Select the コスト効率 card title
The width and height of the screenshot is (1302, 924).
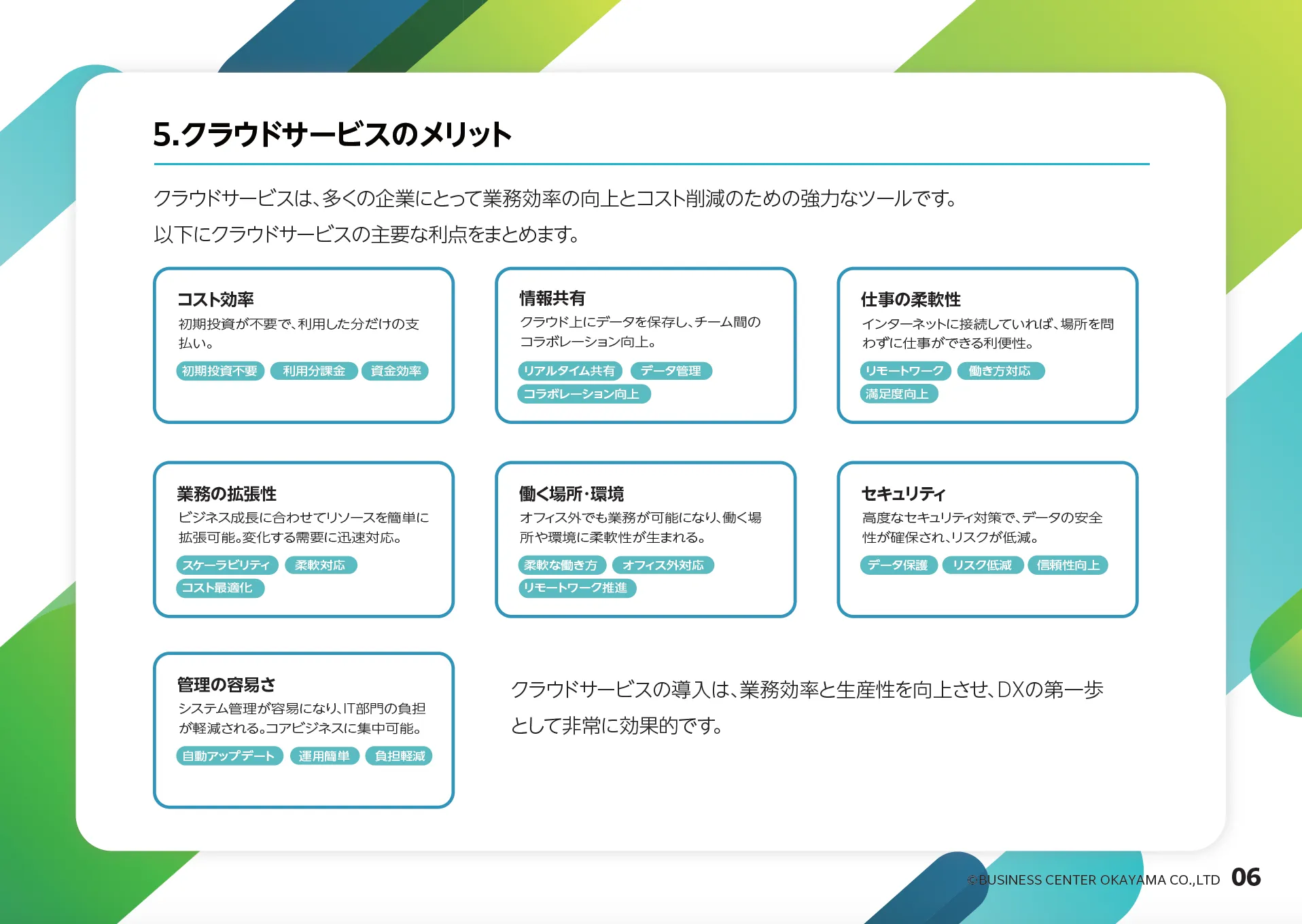click(215, 300)
